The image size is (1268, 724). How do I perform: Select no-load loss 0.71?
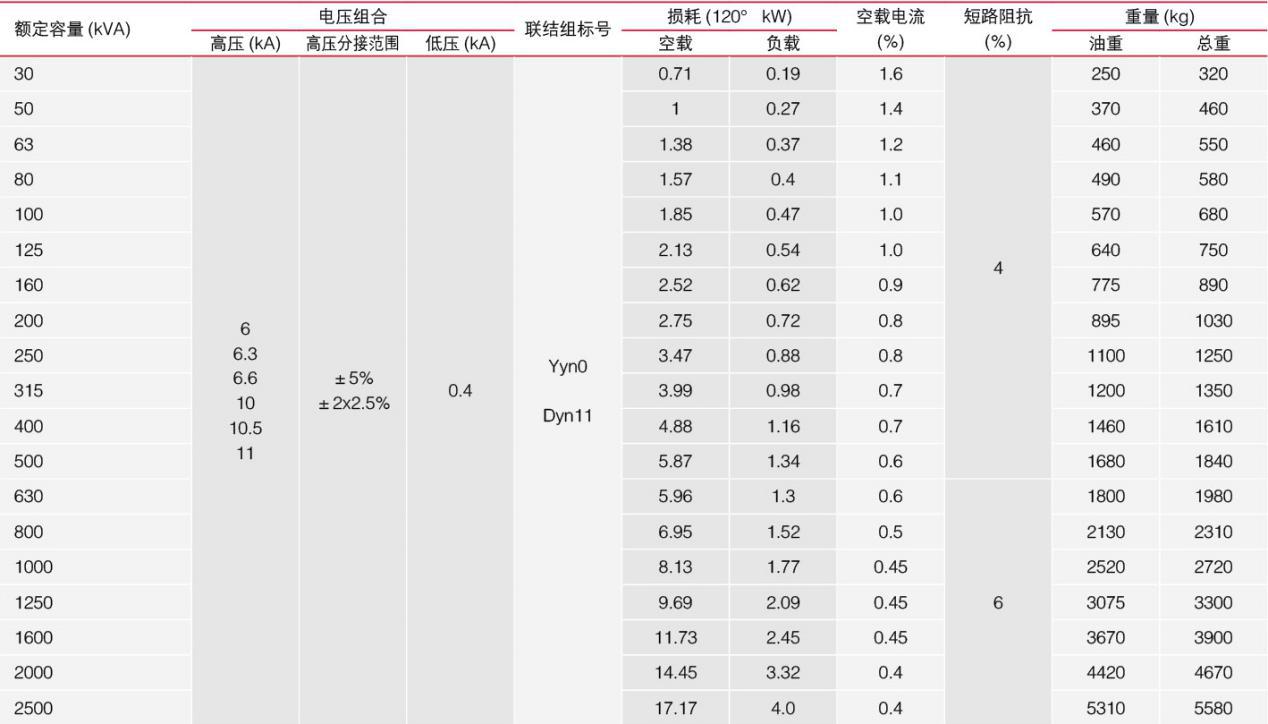[675, 74]
